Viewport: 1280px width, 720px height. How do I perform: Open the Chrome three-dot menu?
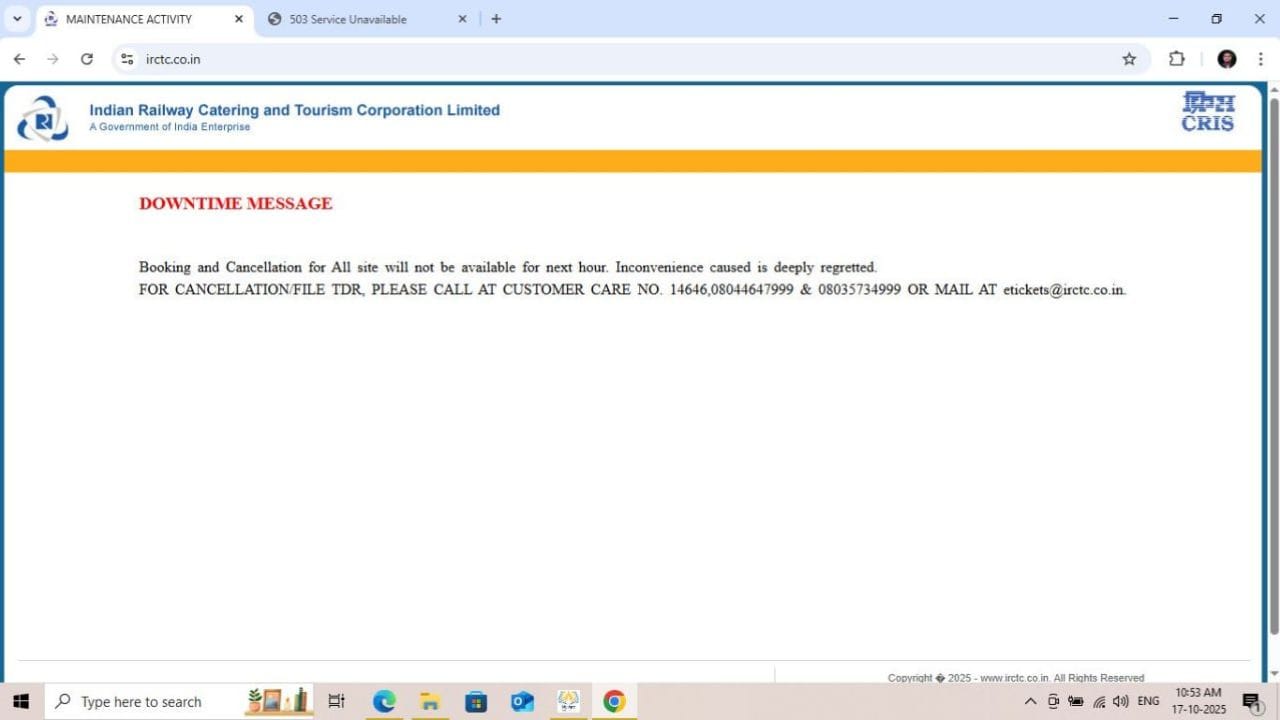[x=1260, y=59]
